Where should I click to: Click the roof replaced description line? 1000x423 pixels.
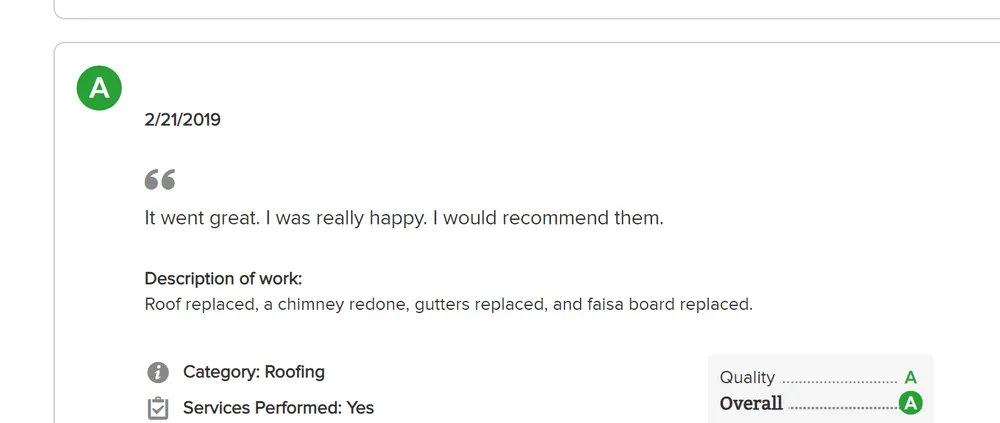click(448, 304)
